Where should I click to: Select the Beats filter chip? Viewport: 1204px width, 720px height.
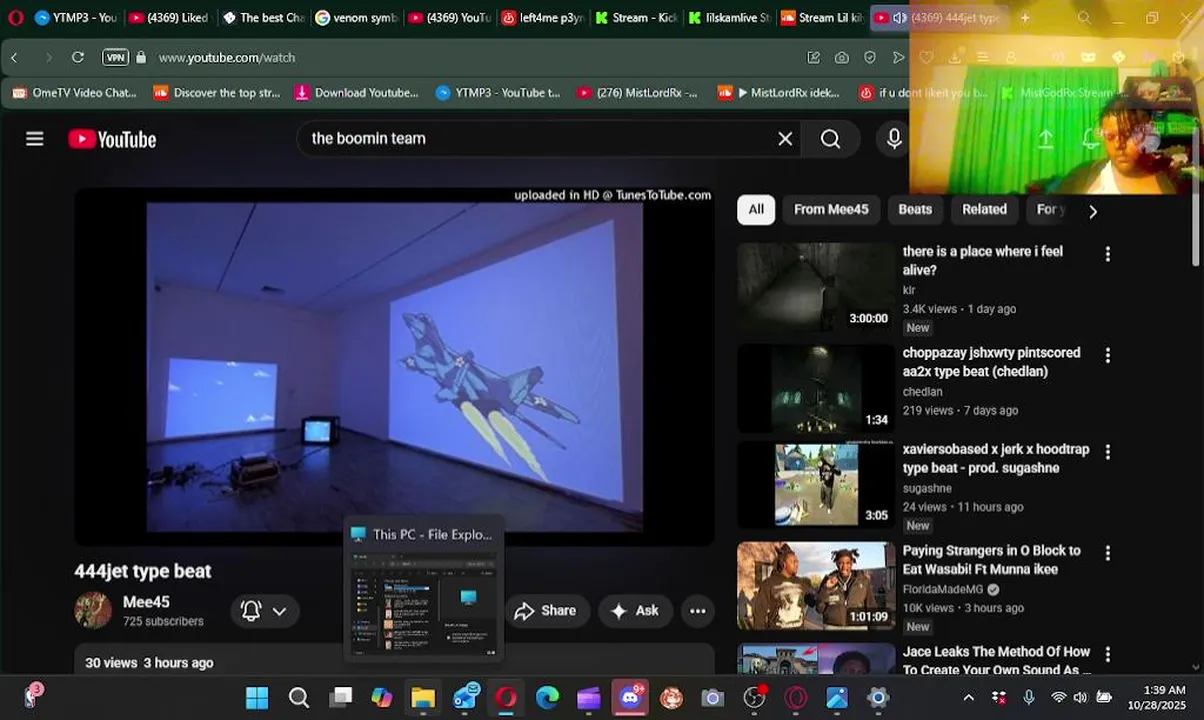pyautogui.click(x=915, y=210)
